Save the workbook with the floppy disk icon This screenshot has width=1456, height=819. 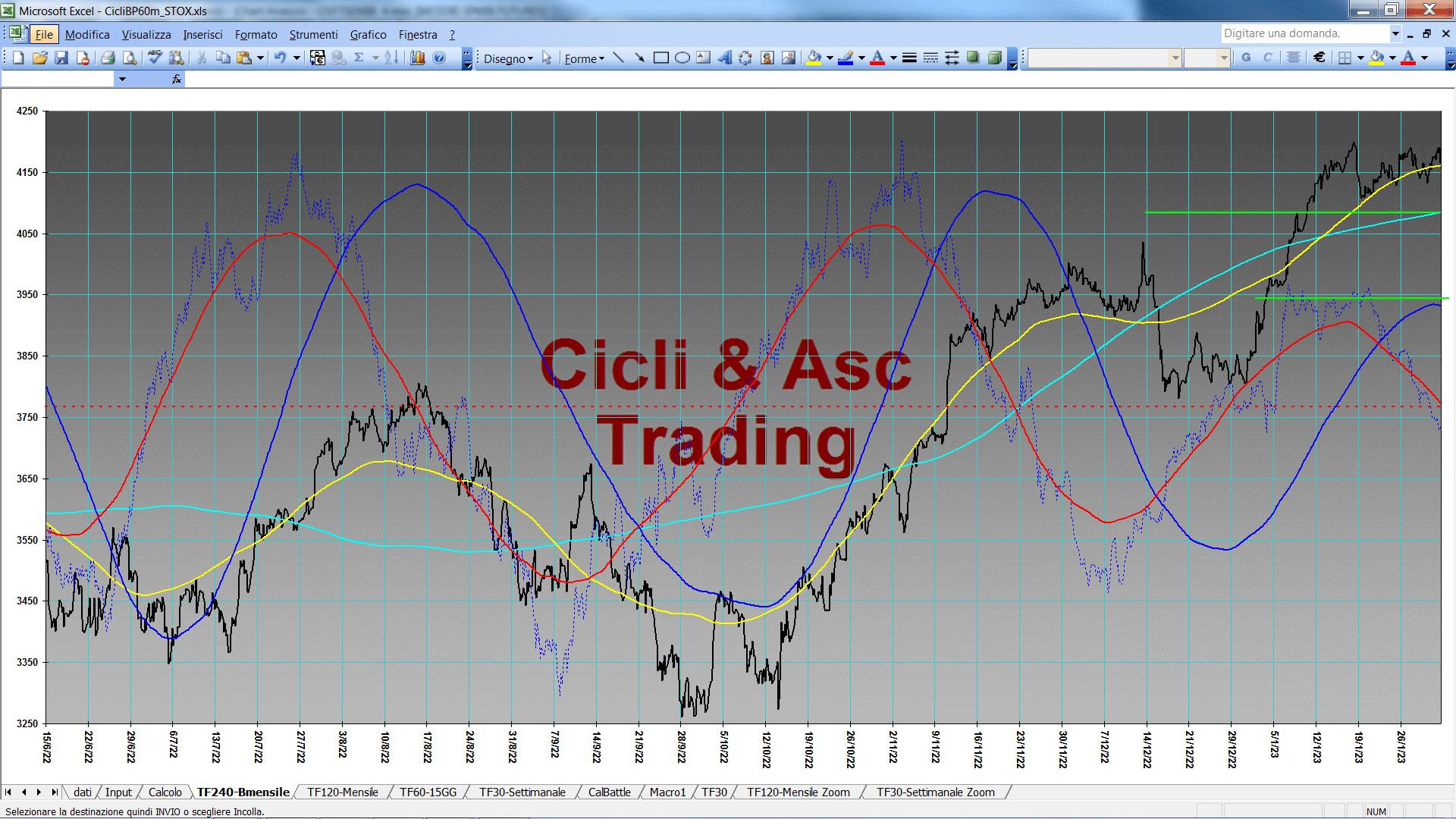pos(61,58)
